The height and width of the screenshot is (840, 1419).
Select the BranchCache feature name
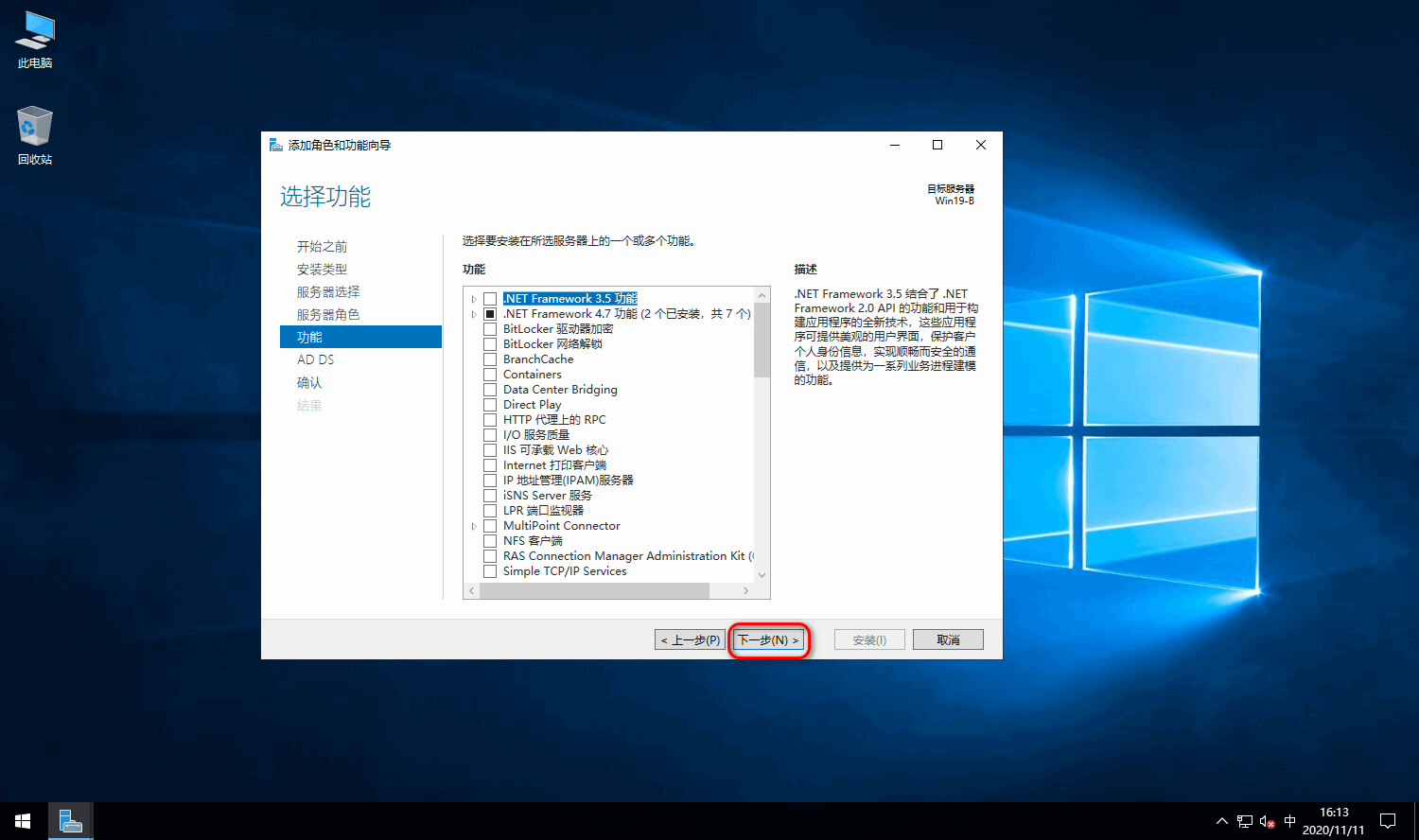point(538,359)
